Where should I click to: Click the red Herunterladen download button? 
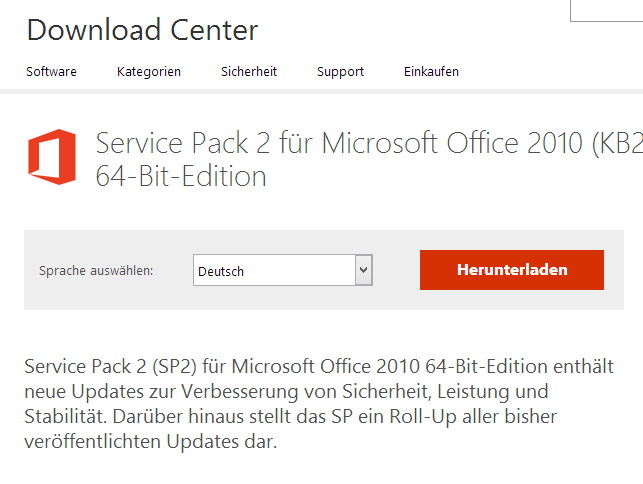tap(512, 270)
